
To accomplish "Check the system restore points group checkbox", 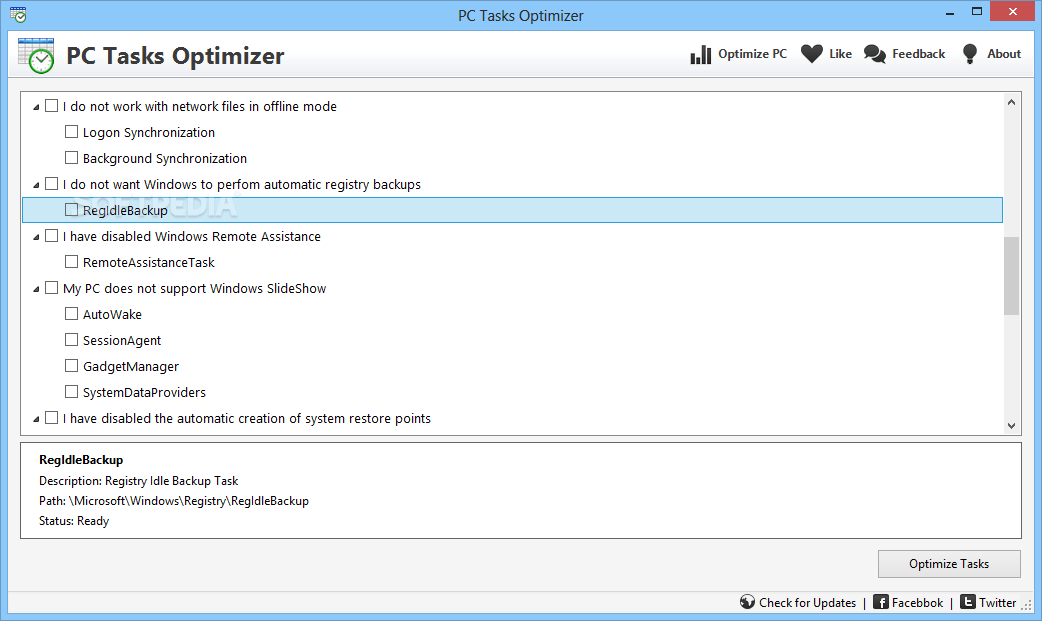I will (51, 418).
